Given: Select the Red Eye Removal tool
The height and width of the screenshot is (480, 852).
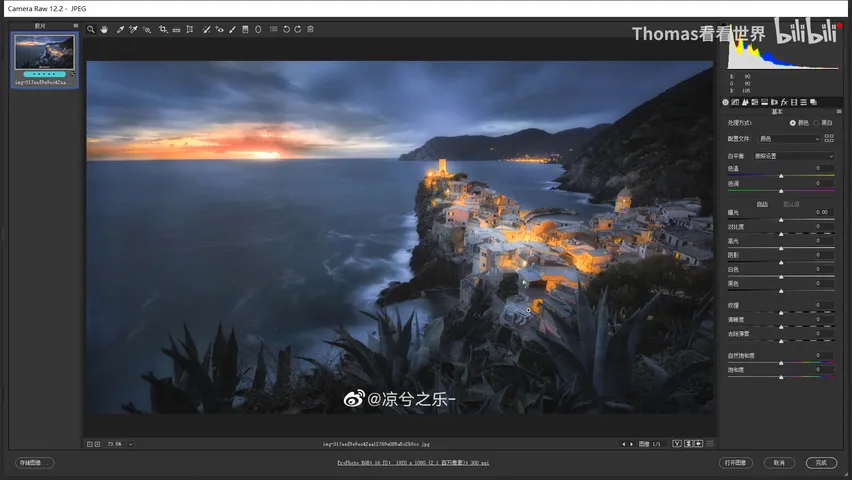Looking at the screenshot, I should pos(219,29).
